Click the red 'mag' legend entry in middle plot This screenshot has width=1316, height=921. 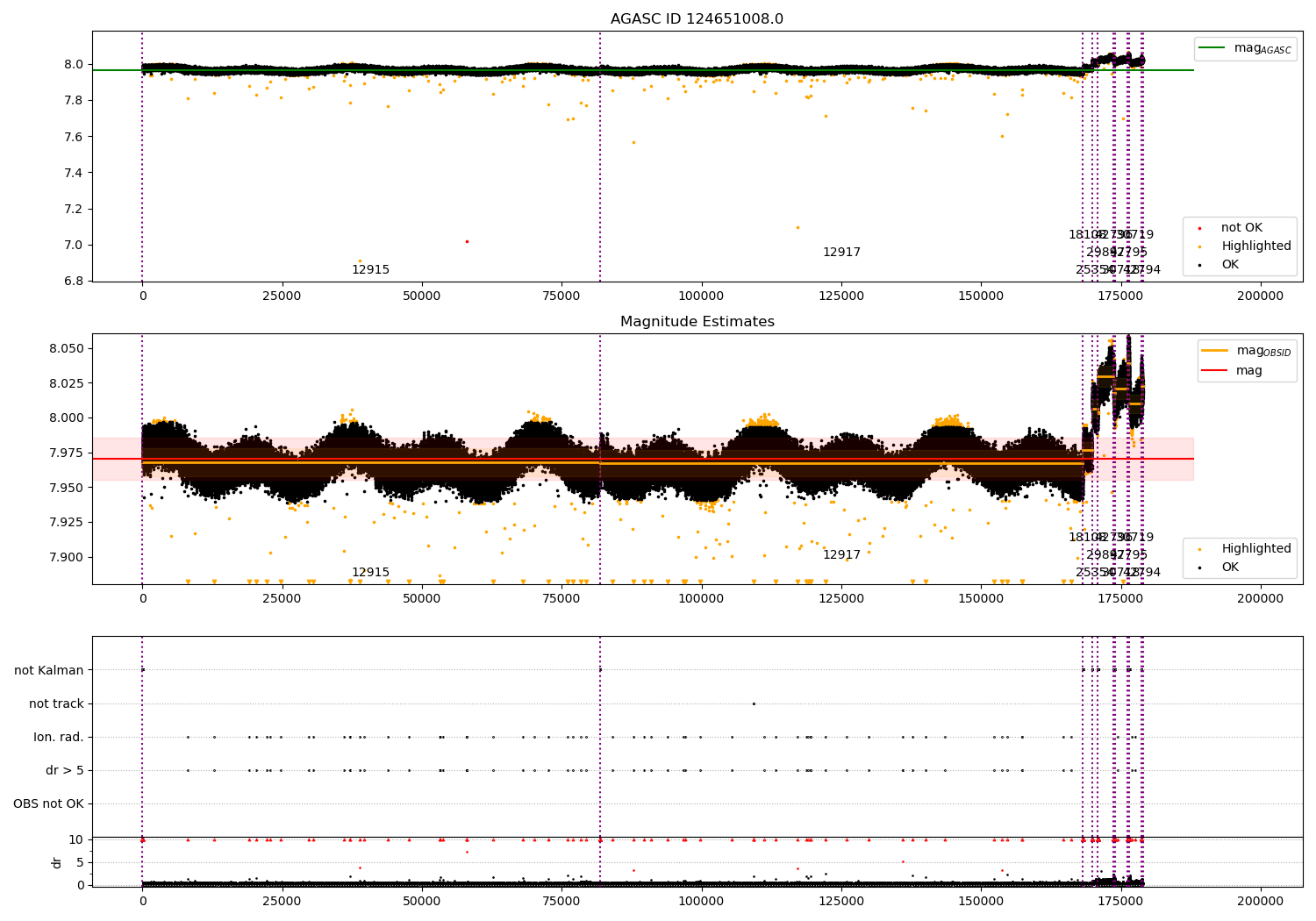coord(1232,371)
